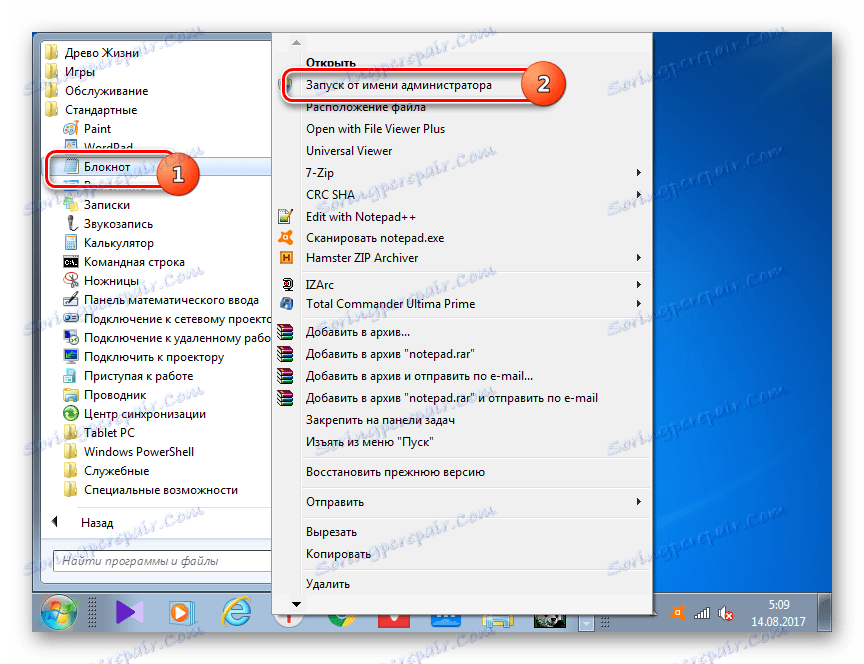Choose Удалить from the context menu
The height and width of the screenshot is (664, 864).
tap(328, 584)
